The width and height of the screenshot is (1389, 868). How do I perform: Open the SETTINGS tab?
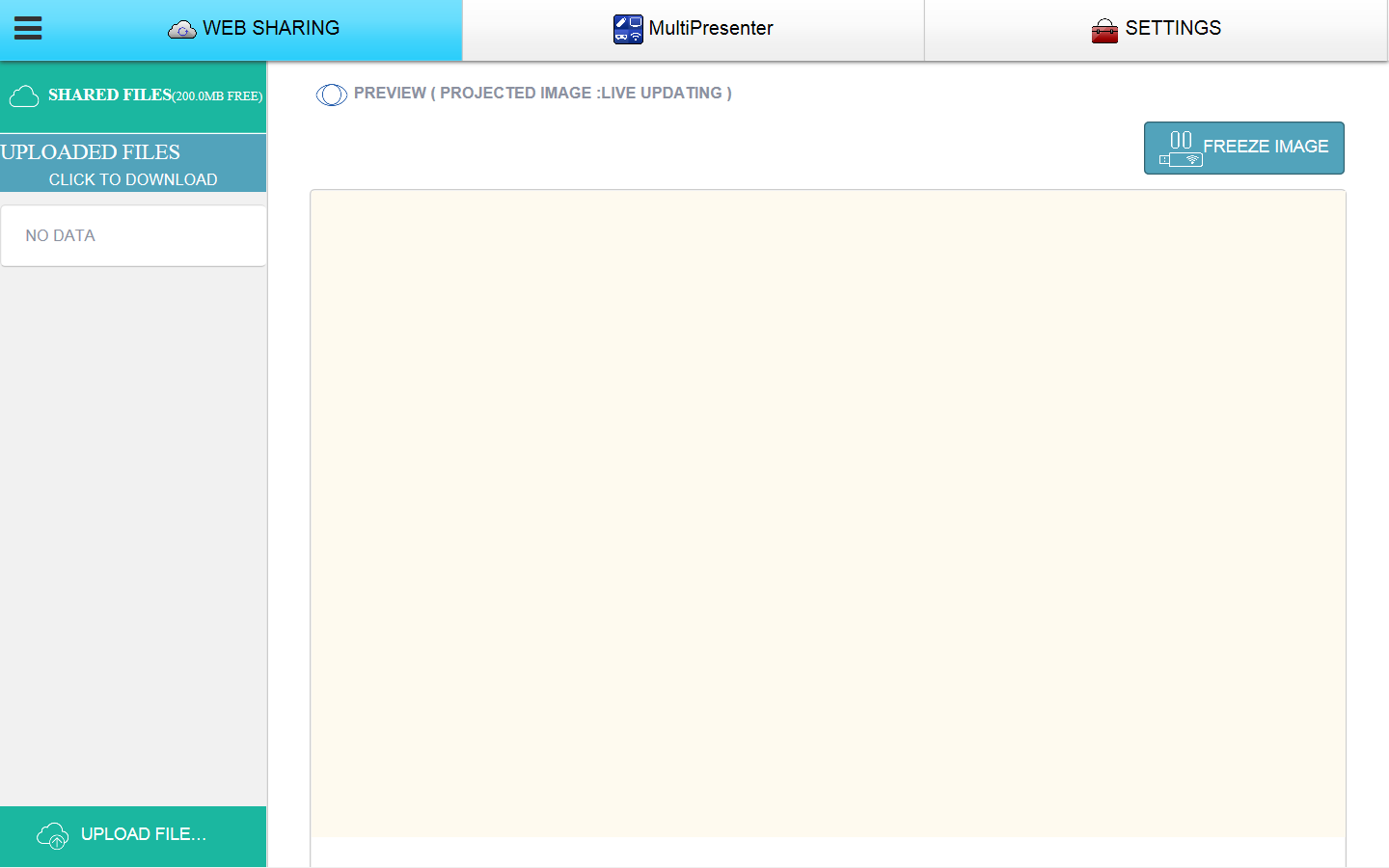click(x=1156, y=29)
